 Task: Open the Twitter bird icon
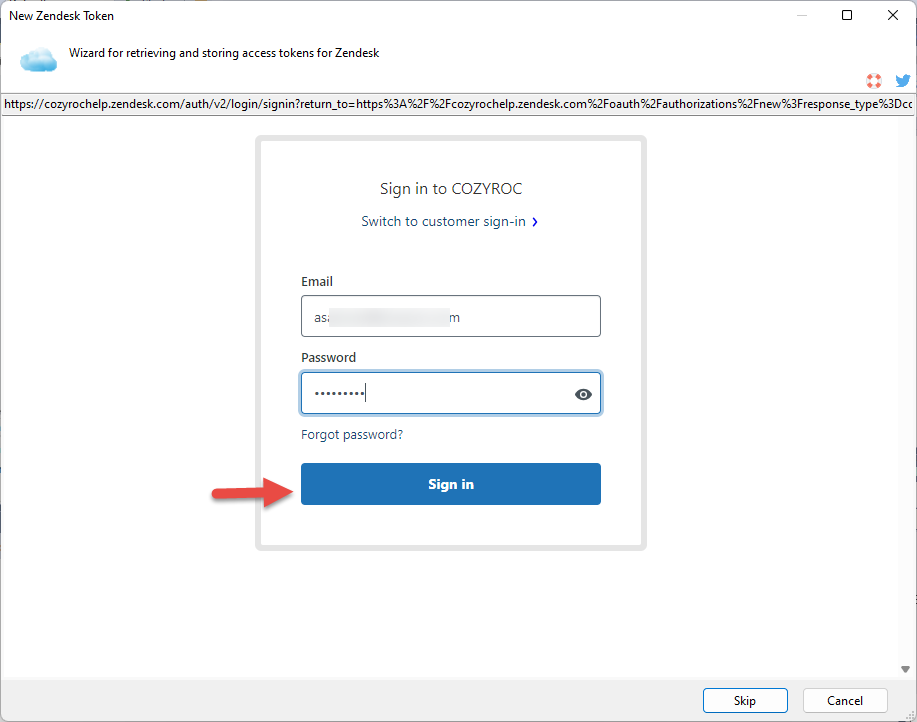click(903, 81)
